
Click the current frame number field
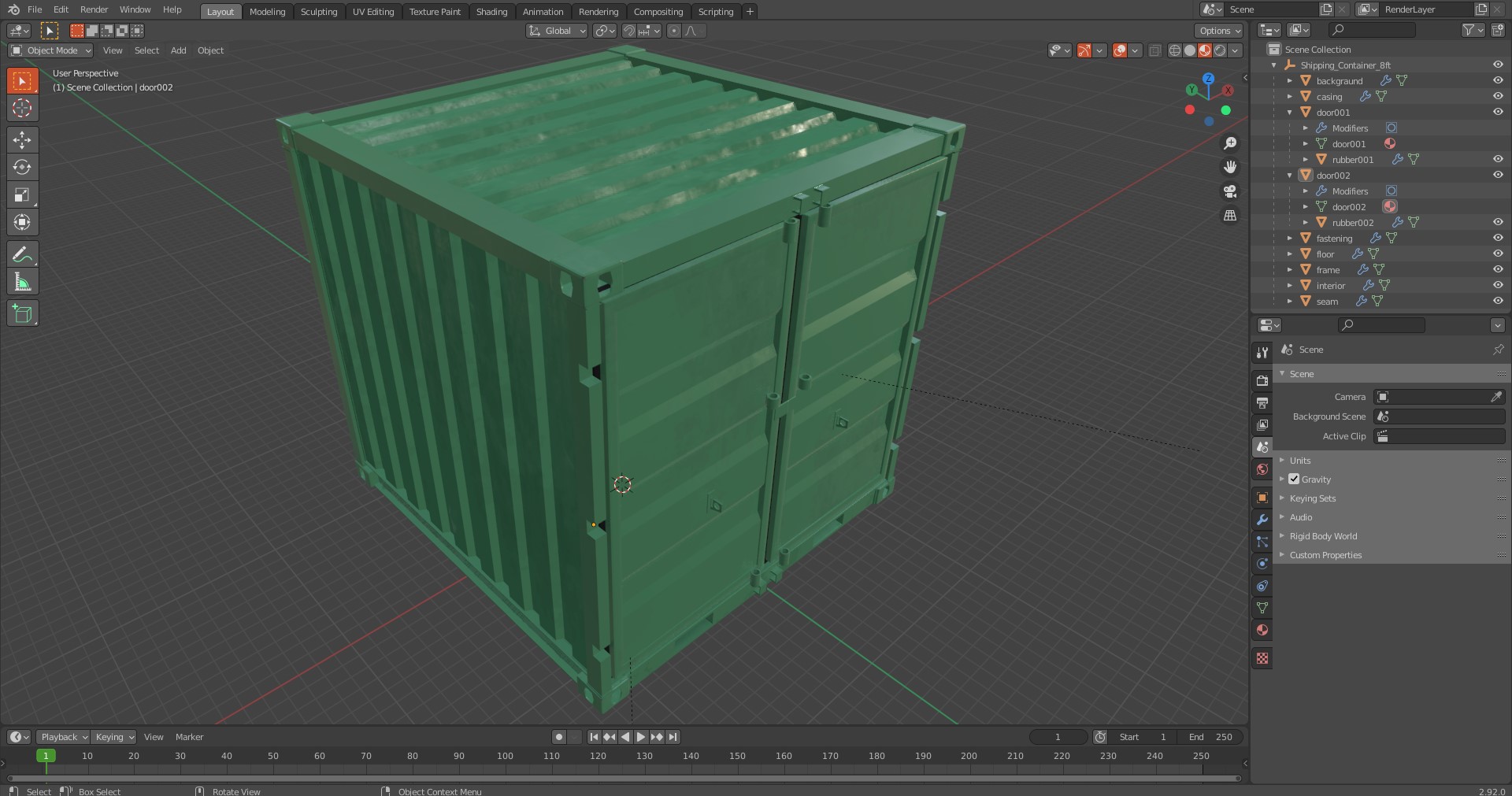point(1058,737)
